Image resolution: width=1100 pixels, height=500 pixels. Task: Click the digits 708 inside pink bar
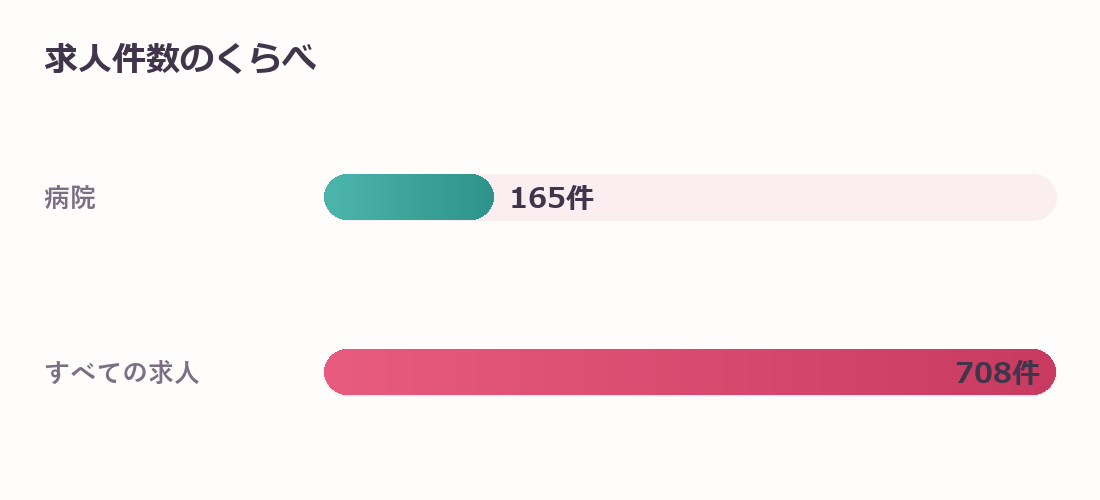click(x=984, y=373)
